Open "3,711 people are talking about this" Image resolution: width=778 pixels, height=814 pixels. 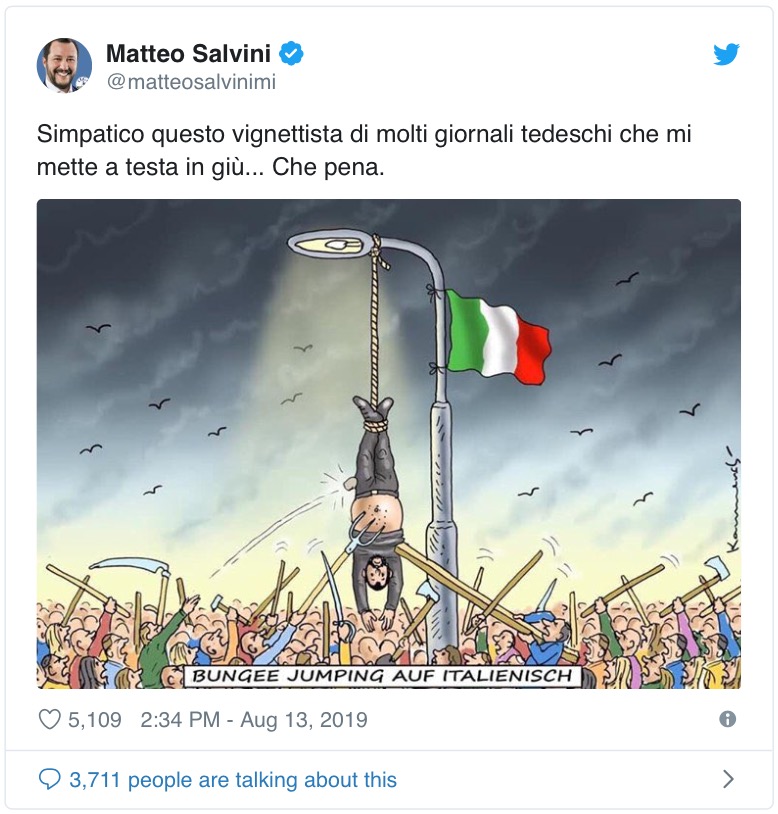[232, 779]
